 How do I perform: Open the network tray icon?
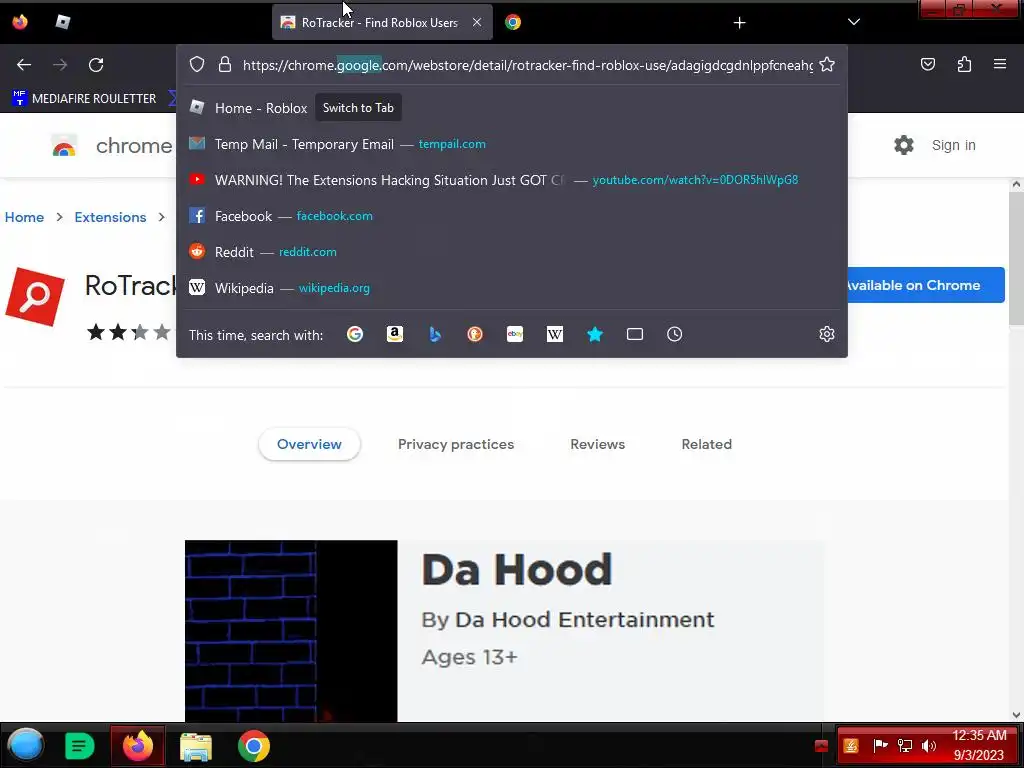point(905,746)
